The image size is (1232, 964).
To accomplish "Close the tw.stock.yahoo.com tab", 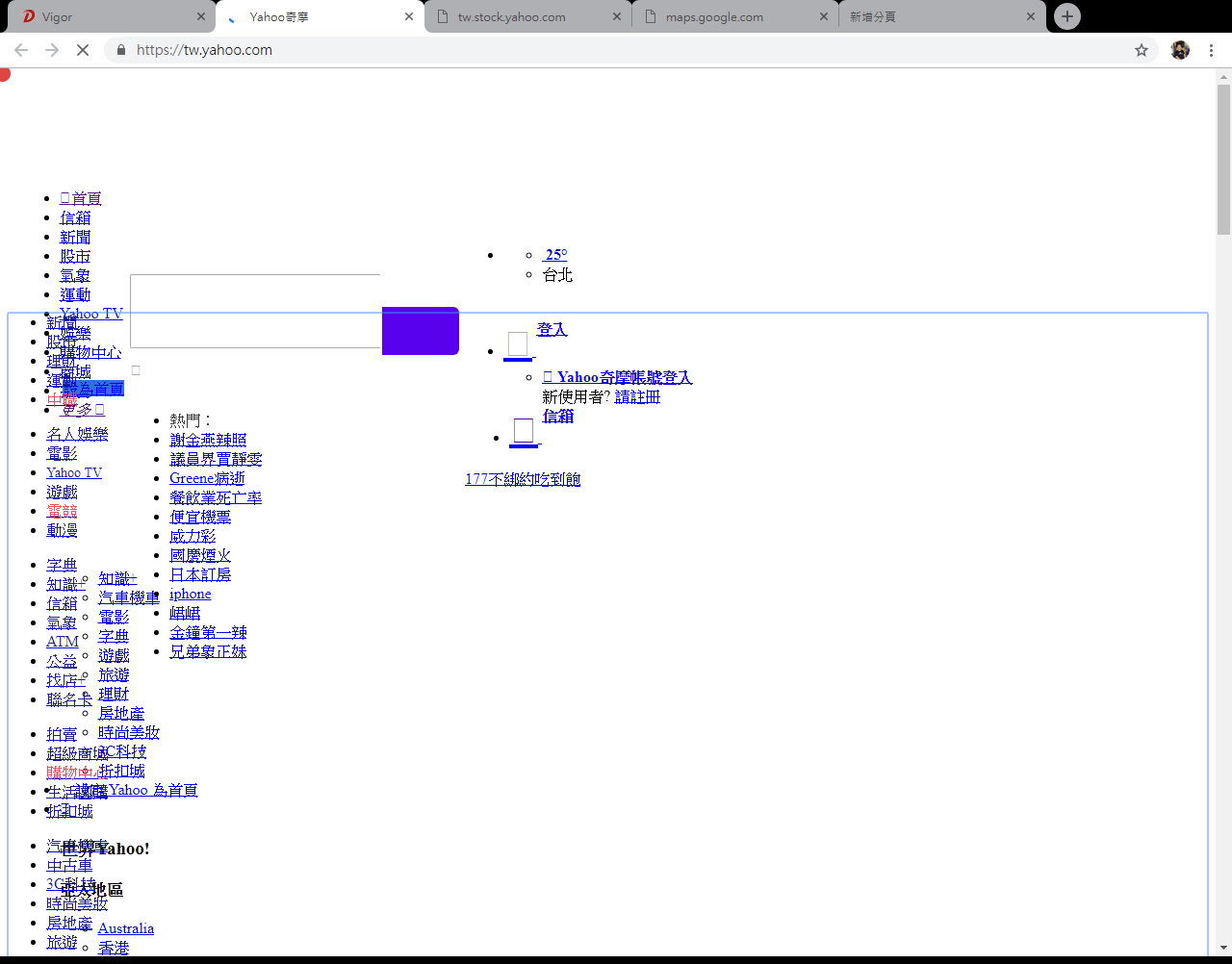I will coord(617,16).
